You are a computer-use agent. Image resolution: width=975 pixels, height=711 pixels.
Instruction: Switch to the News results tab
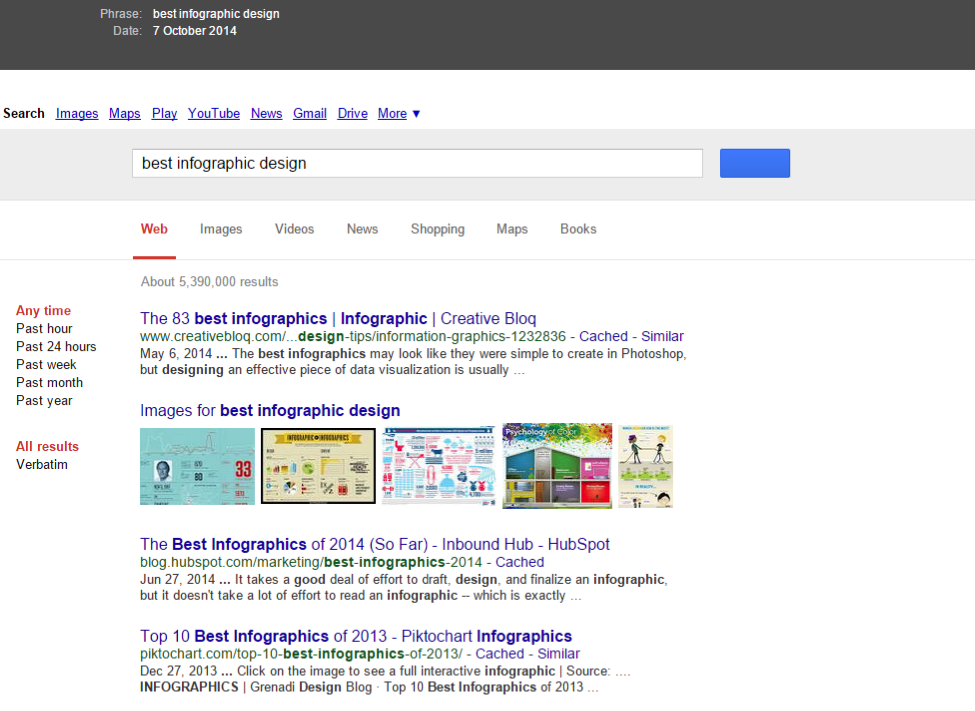coord(363,229)
